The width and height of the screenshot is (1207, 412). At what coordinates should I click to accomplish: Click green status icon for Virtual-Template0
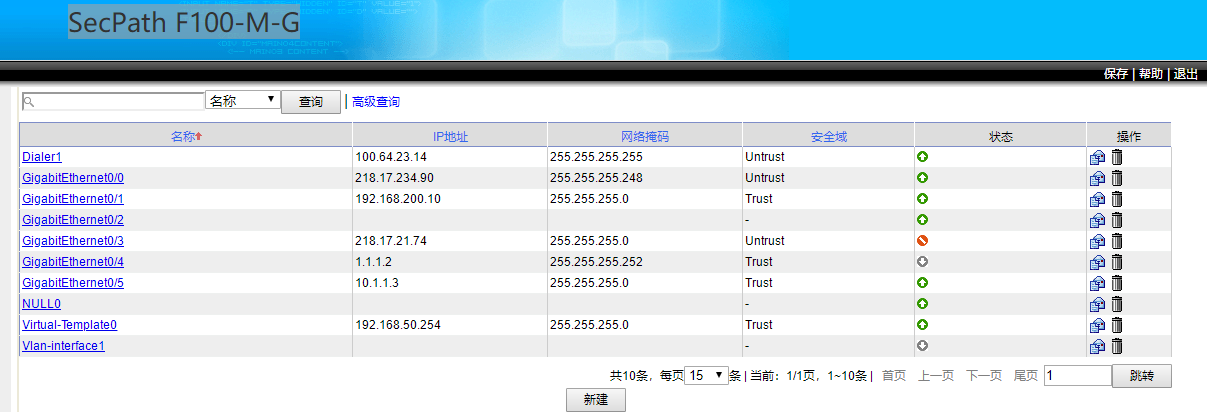click(x=923, y=324)
